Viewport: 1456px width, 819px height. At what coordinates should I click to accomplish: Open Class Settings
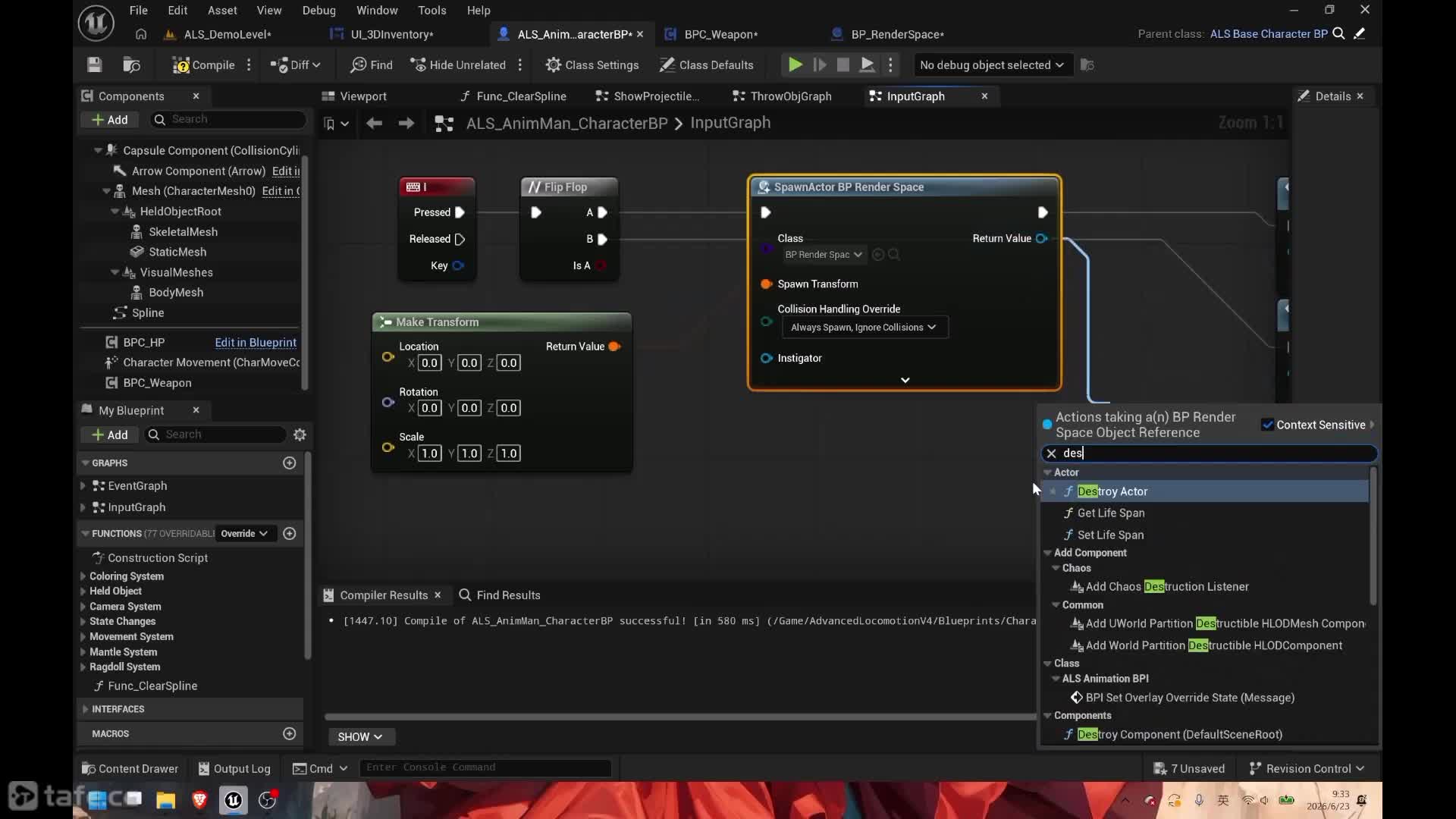[x=592, y=65]
